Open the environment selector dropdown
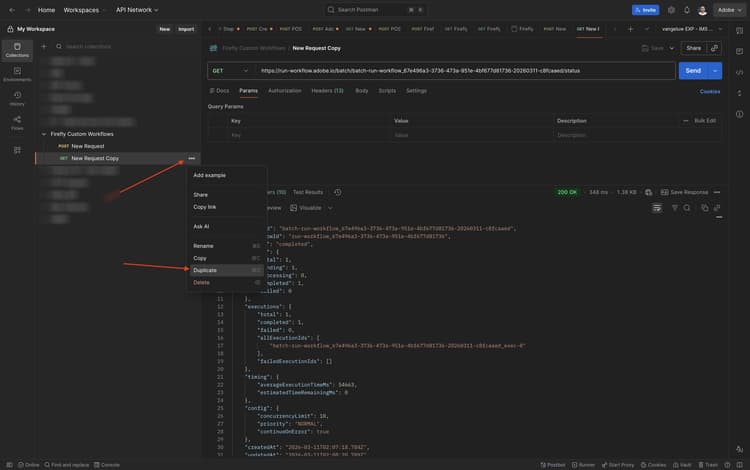 coord(692,29)
